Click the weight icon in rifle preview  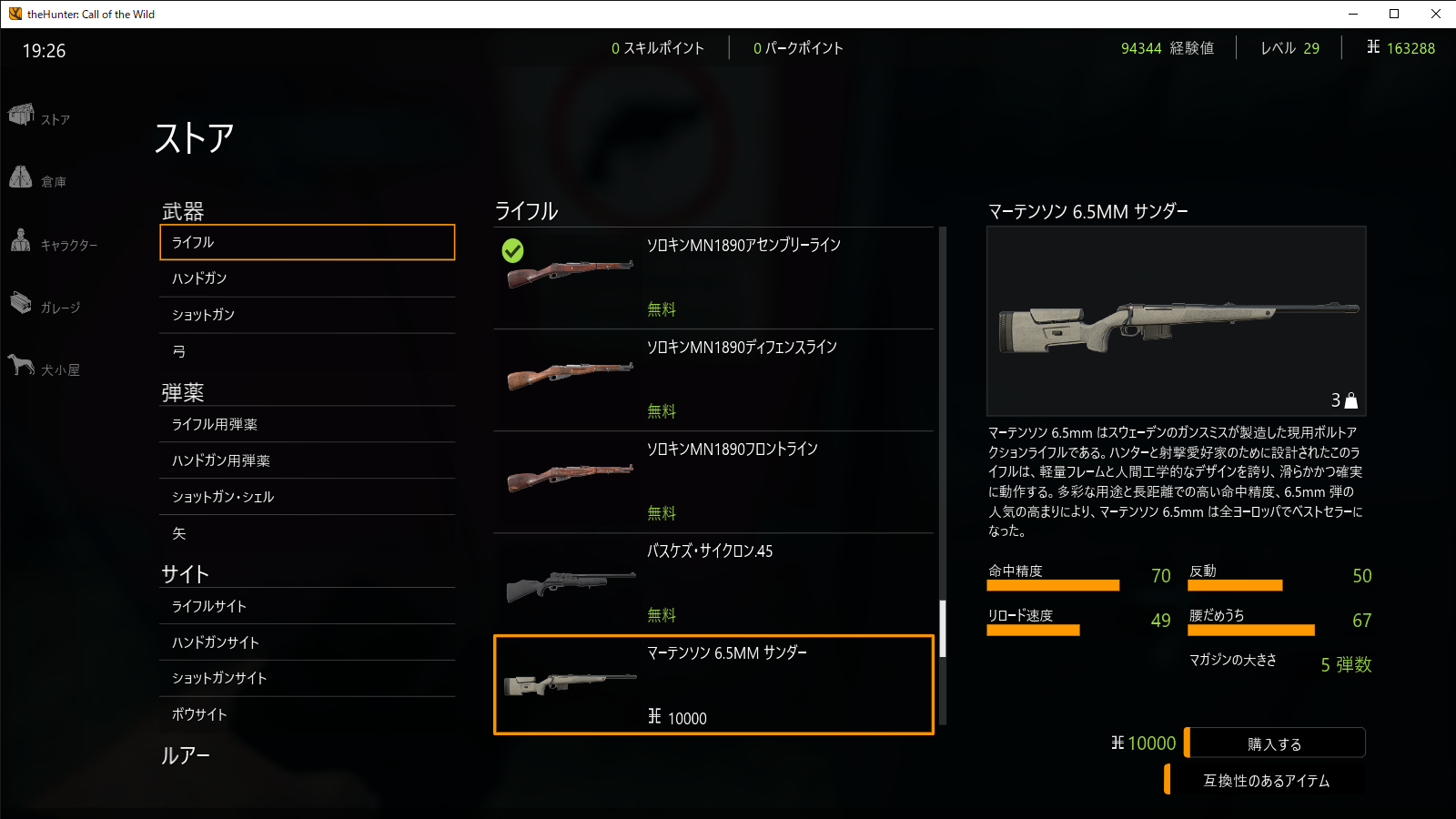click(x=1351, y=399)
